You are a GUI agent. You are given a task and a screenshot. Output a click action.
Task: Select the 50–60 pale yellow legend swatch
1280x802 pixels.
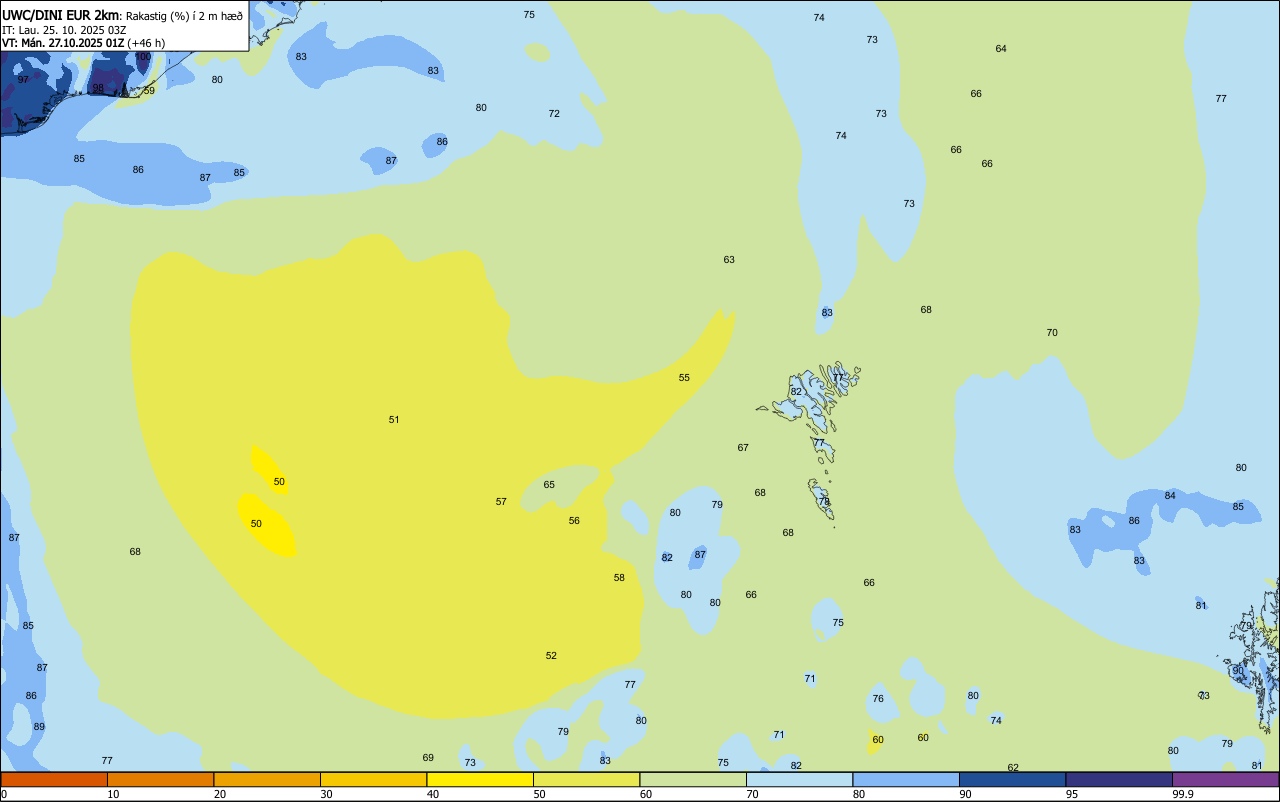[586, 779]
